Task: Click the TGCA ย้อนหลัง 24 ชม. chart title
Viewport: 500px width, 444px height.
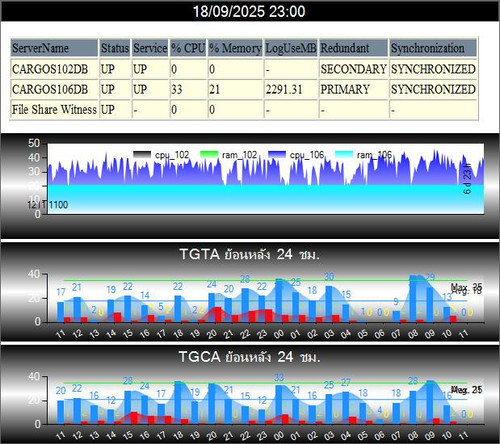Action: pos(249,357)
